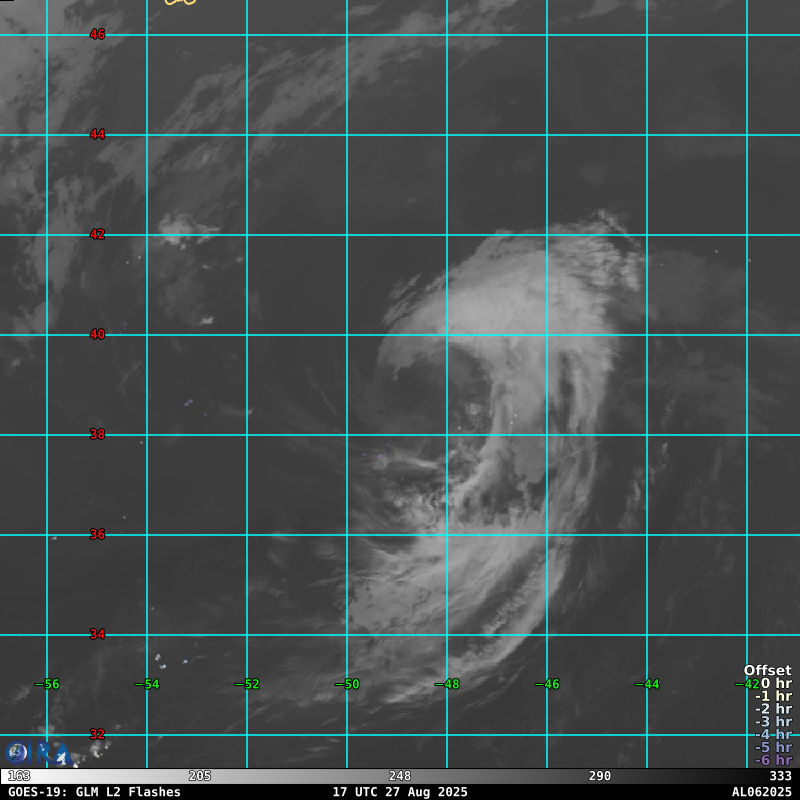
Task: Click the green -46 longitude label
Action: click(546, 685)
